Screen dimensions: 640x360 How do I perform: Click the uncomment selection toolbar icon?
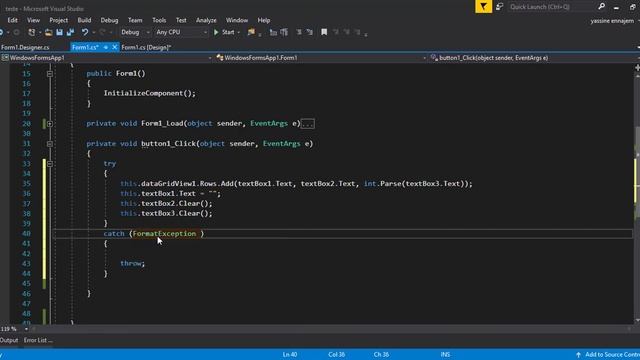[x=284, y=32]
